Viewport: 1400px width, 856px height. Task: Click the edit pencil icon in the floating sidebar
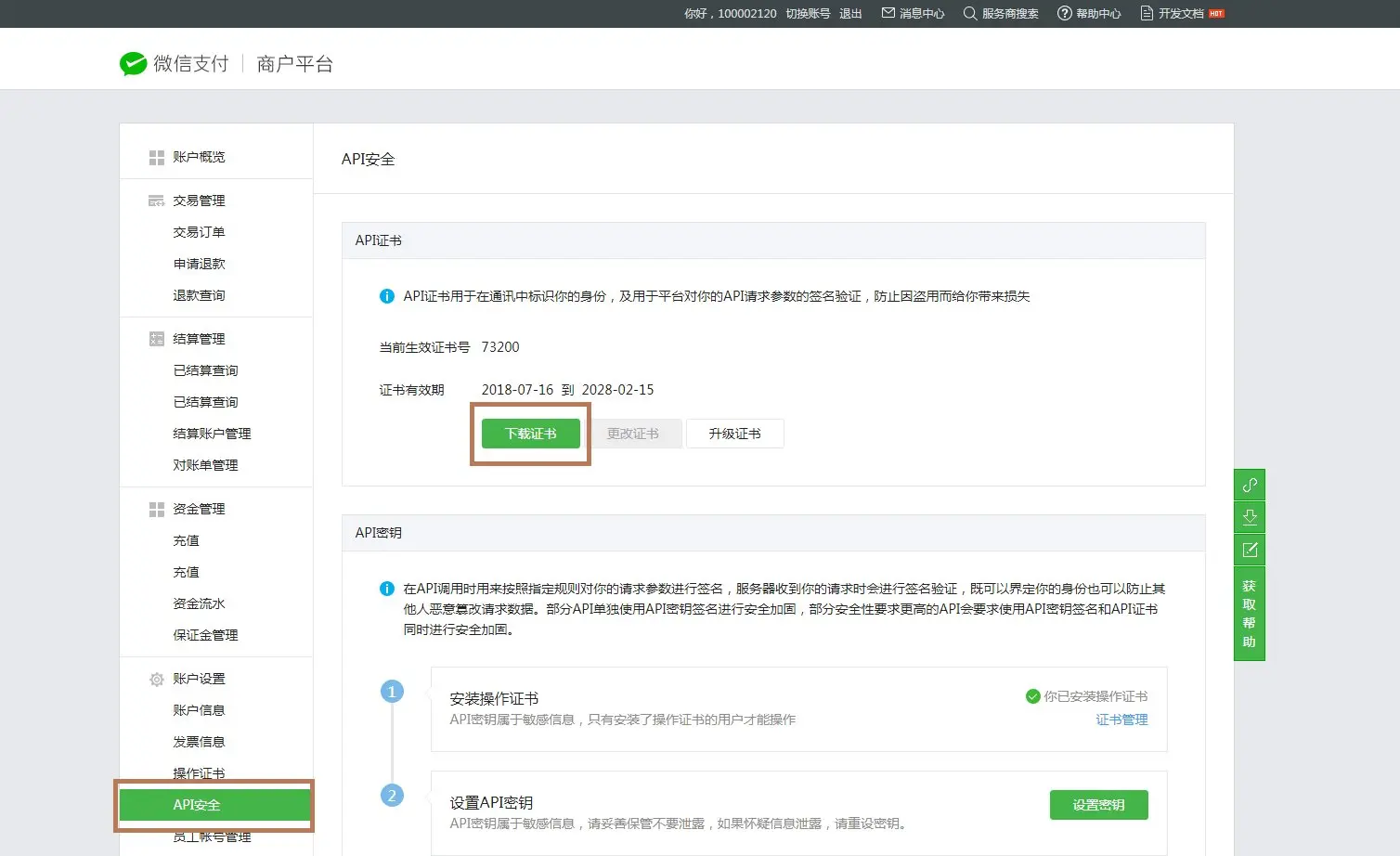1250,550
